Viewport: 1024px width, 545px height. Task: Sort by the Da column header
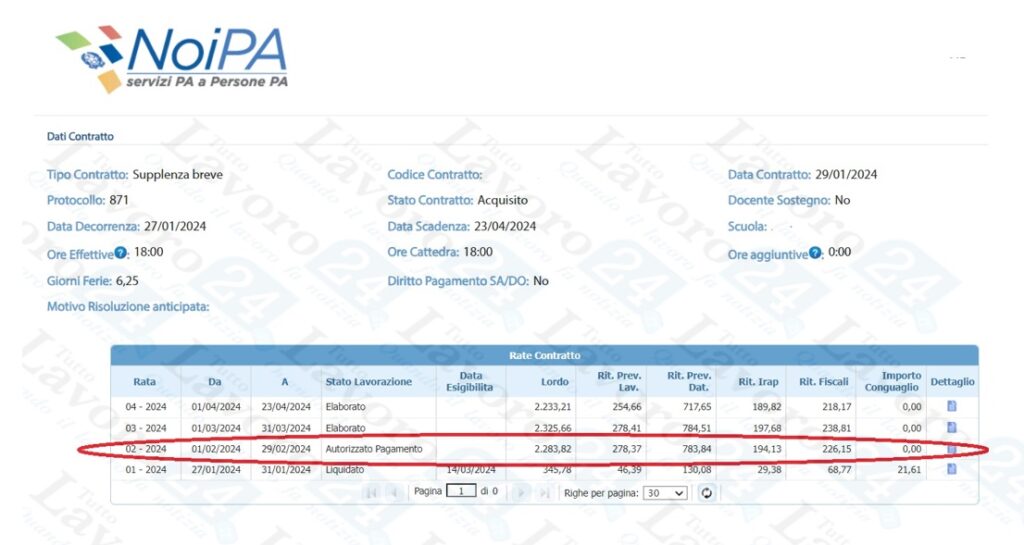coord(215,382)
